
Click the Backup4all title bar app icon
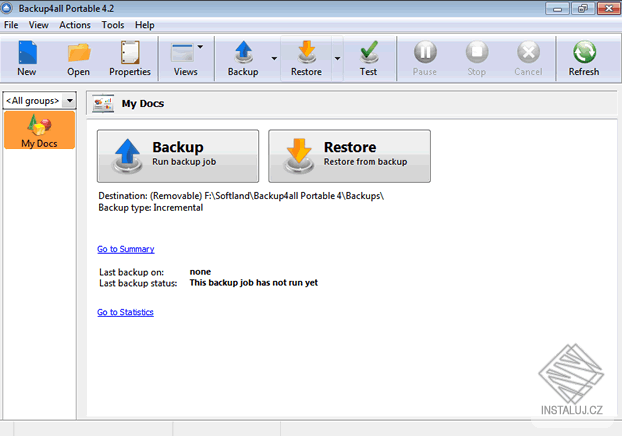coord(7,8)
